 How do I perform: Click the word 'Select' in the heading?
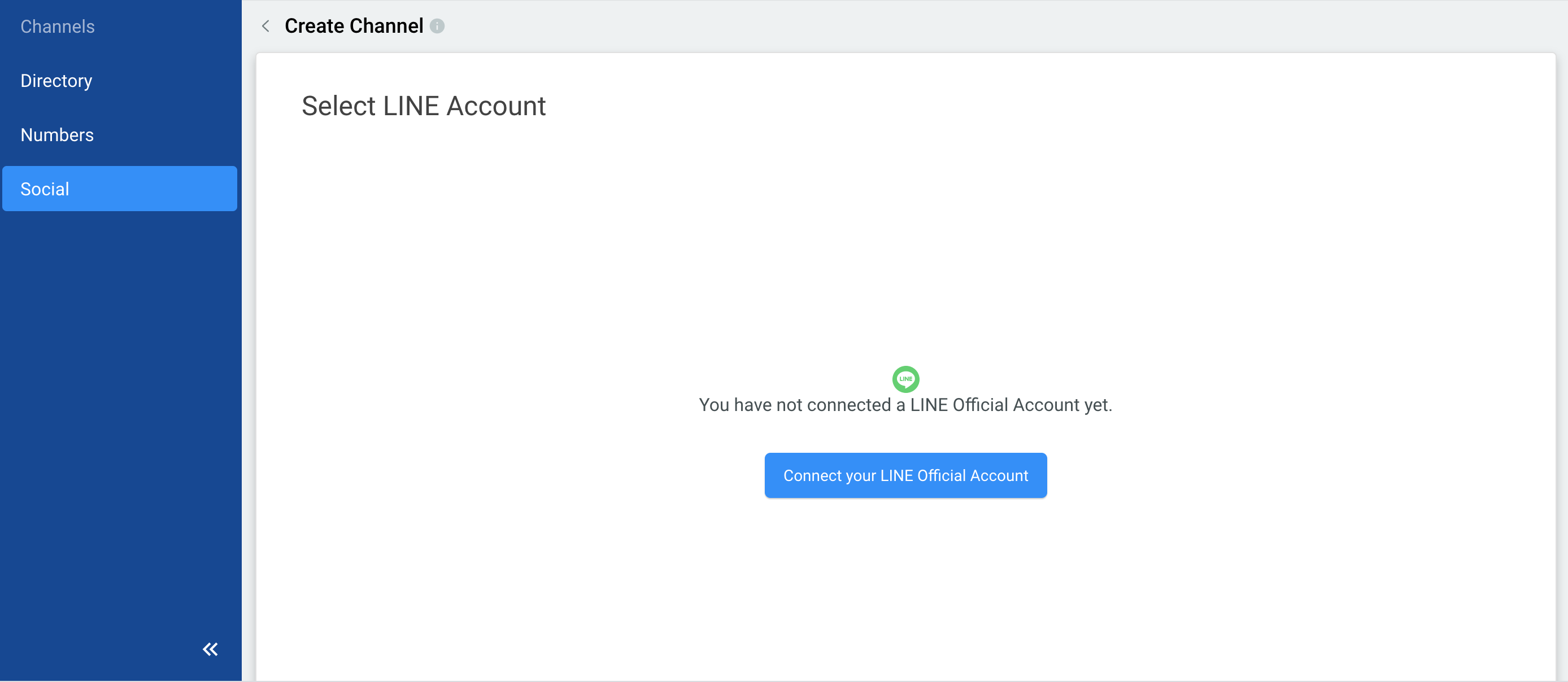(338, 106)
